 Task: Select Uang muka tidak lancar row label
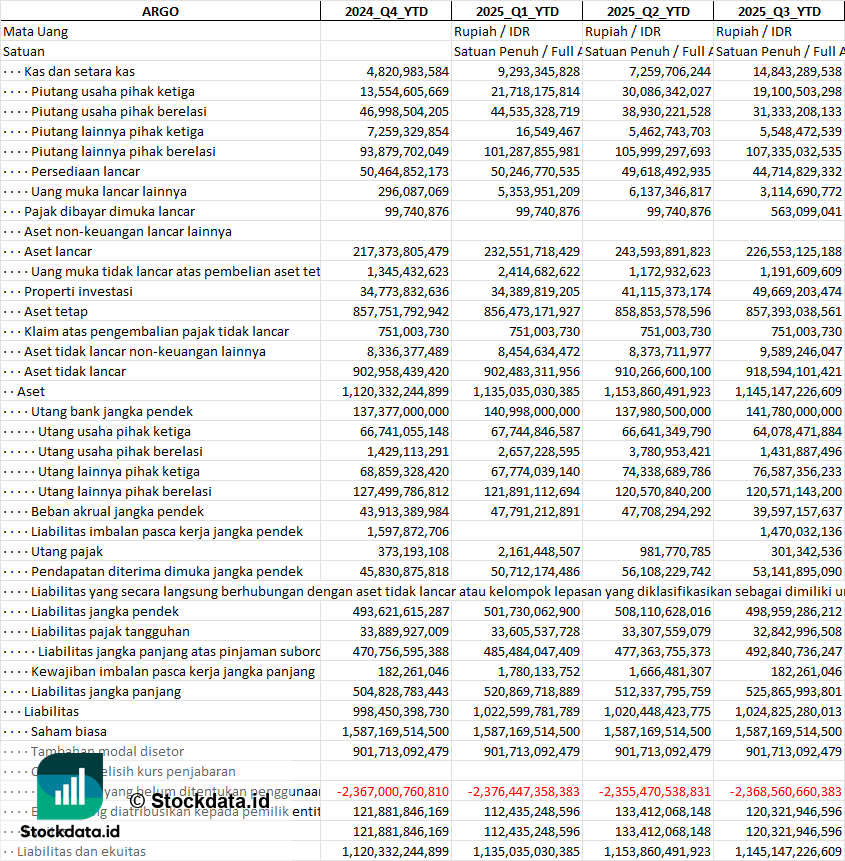click(175, 272)
